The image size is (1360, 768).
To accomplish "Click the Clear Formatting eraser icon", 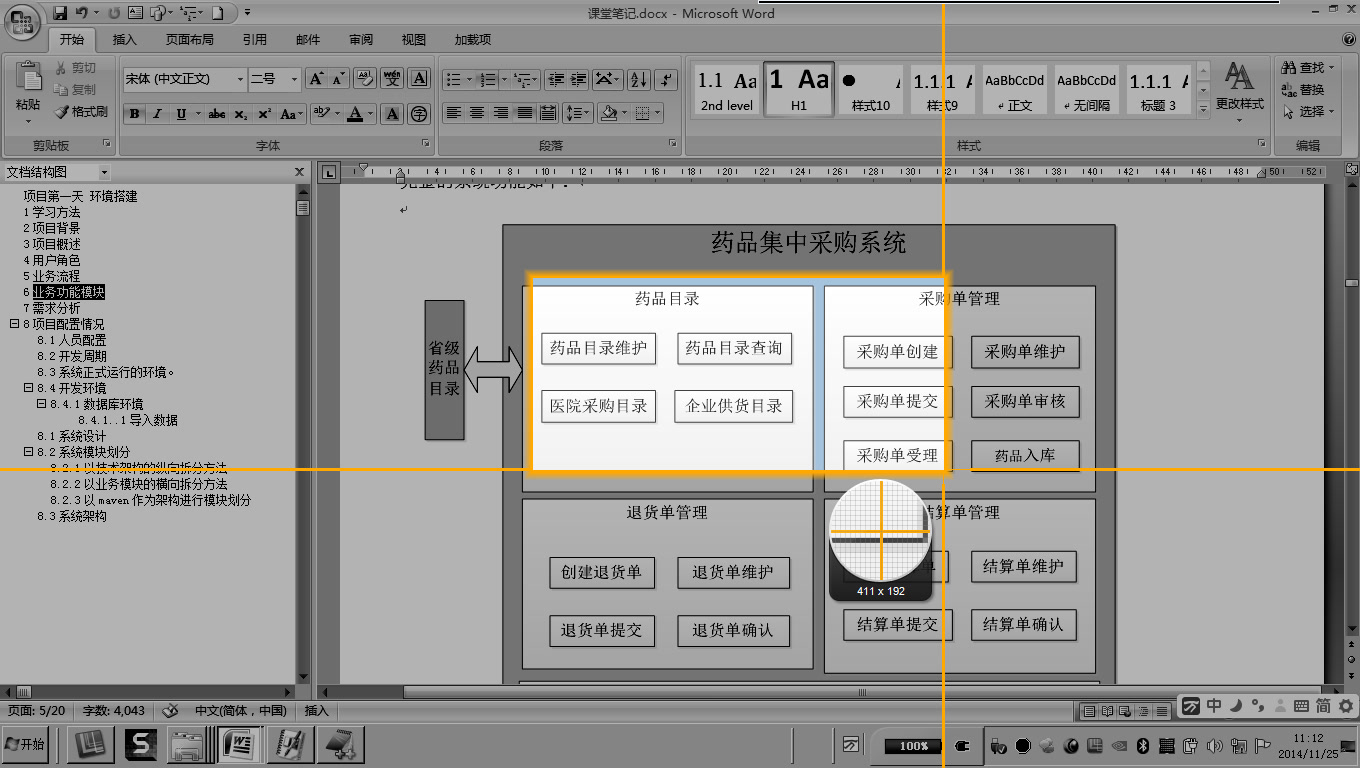I will (365, 79).
